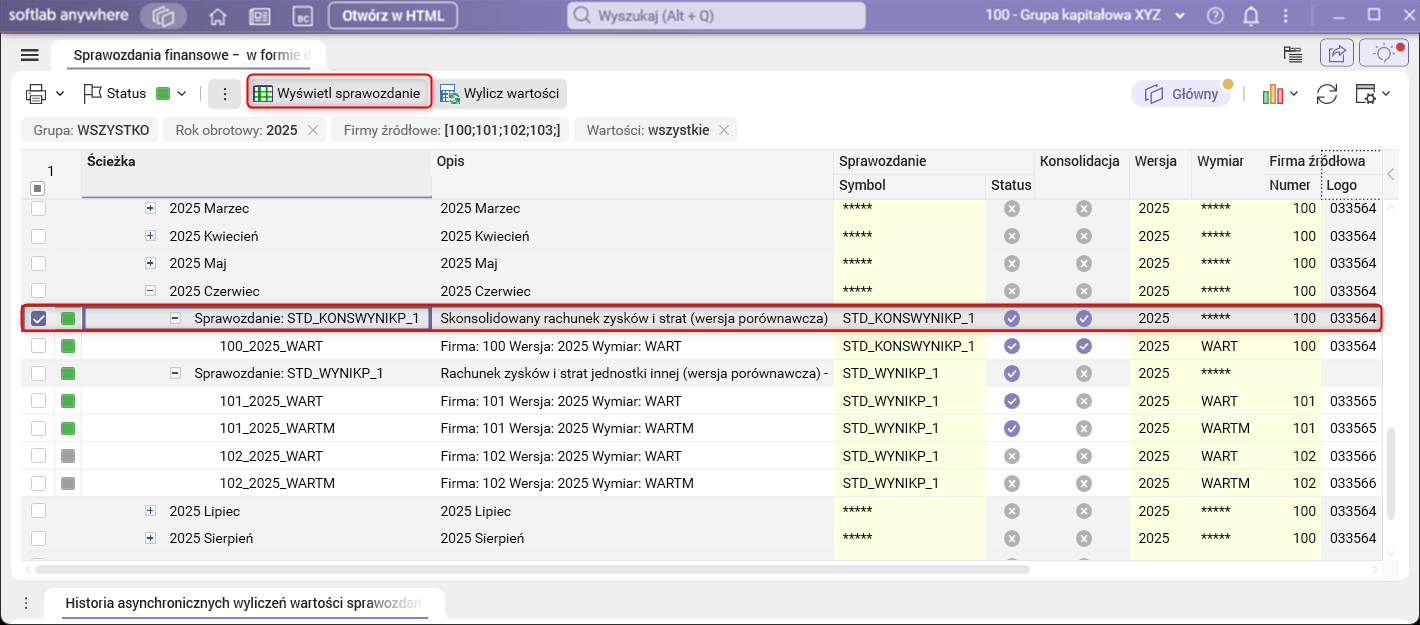Image resolution: width=1420 pixels, height=625 pixels.
Task: Collapse the Sprawozdanie: STD_KONSWYNIKP_1 node
Action: tap(175, 319)
